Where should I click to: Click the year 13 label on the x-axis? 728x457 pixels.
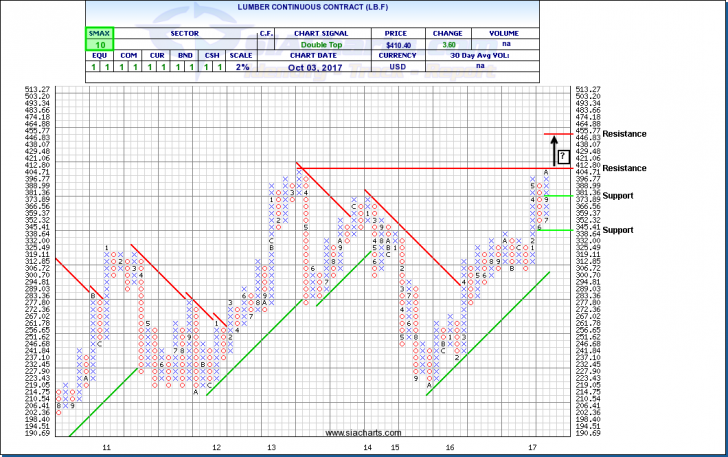pos(271,447)
